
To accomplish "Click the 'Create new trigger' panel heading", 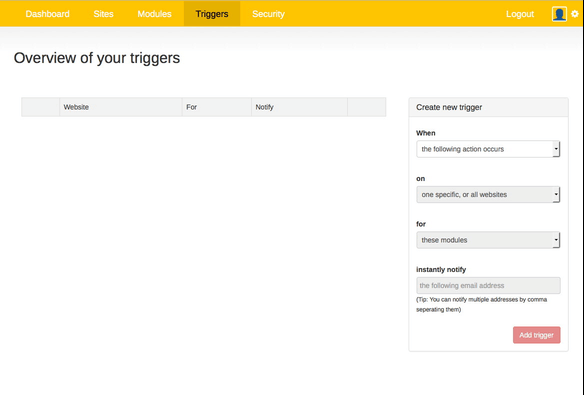I will coord(449,107).
